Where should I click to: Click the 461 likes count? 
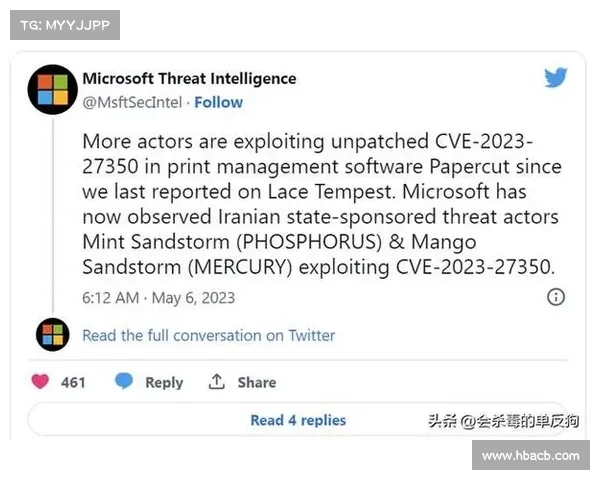coord(73,382)
